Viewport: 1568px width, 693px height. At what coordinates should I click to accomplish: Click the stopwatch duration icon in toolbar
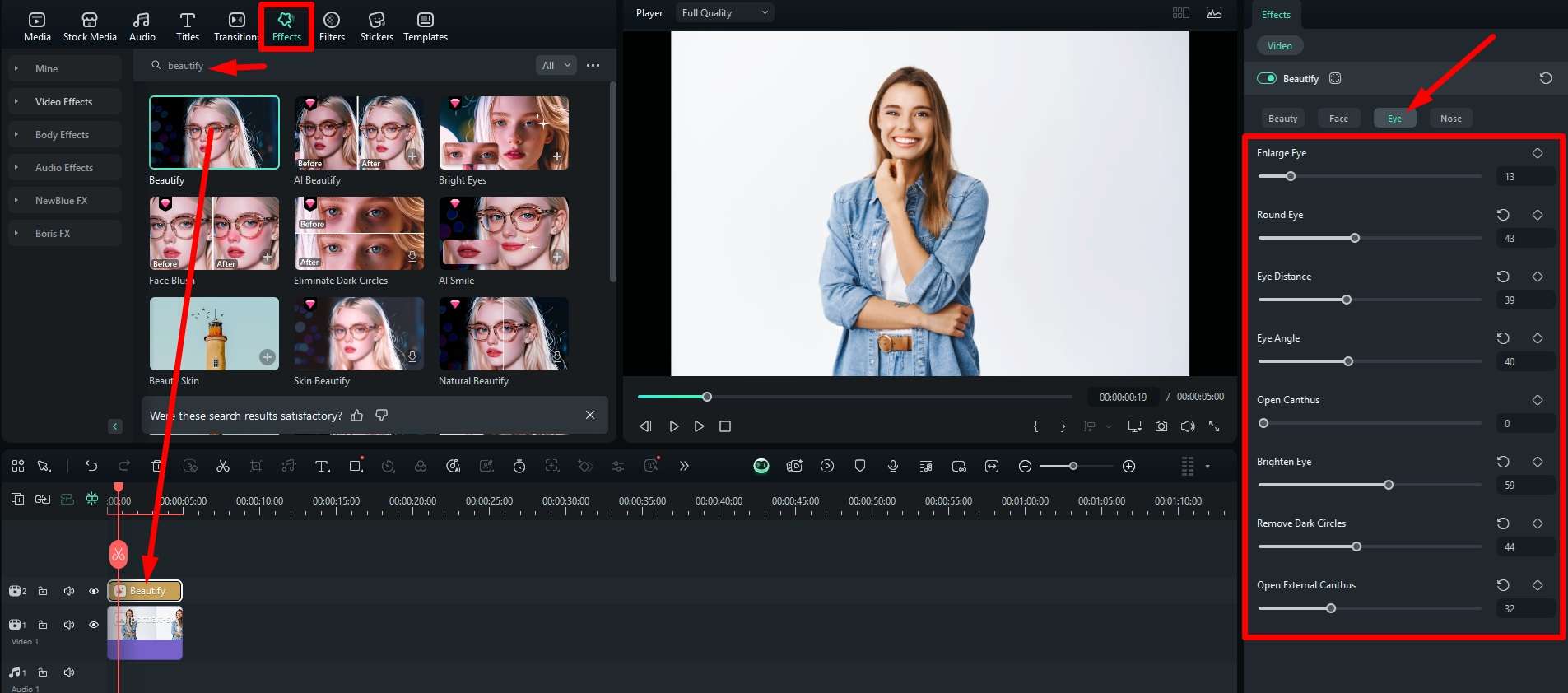click(x=519, y=466)
